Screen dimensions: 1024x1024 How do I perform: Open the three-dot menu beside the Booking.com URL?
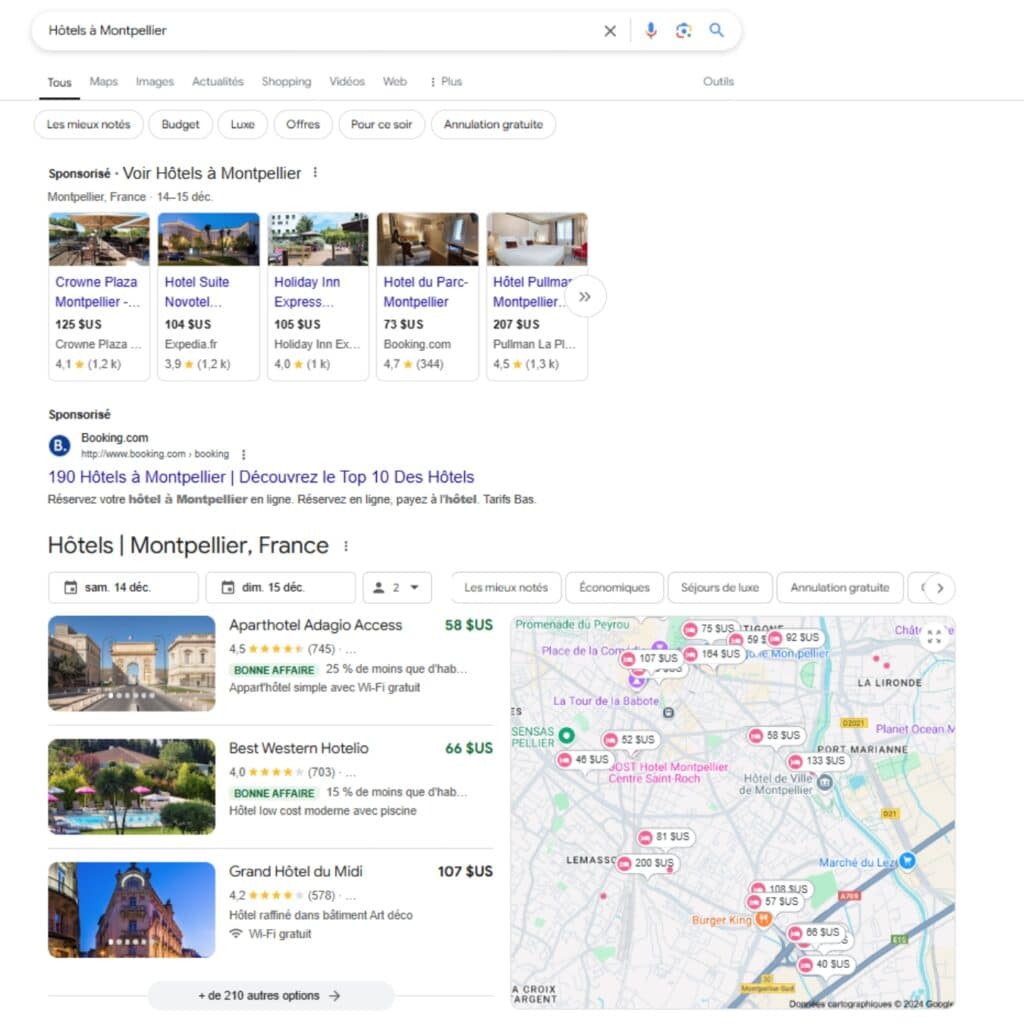244,454
